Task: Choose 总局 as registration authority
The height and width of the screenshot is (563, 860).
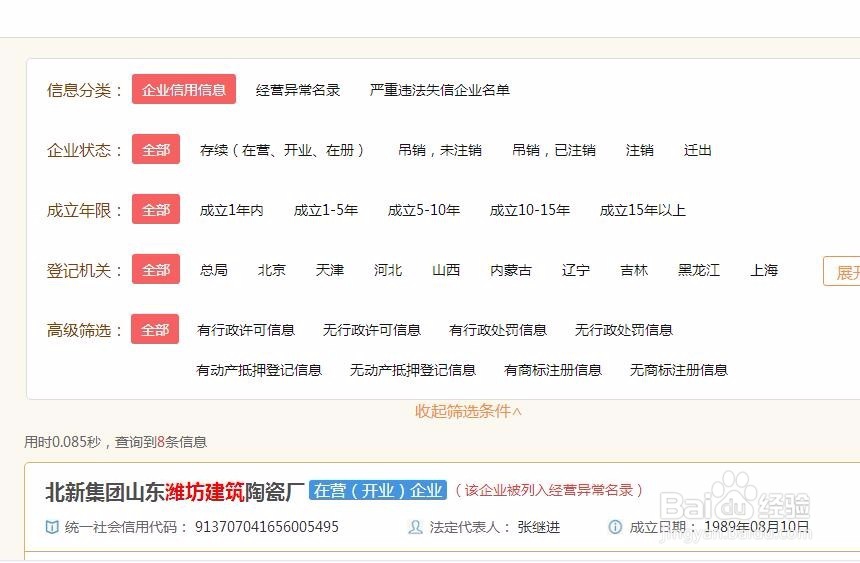Action: 214,269
